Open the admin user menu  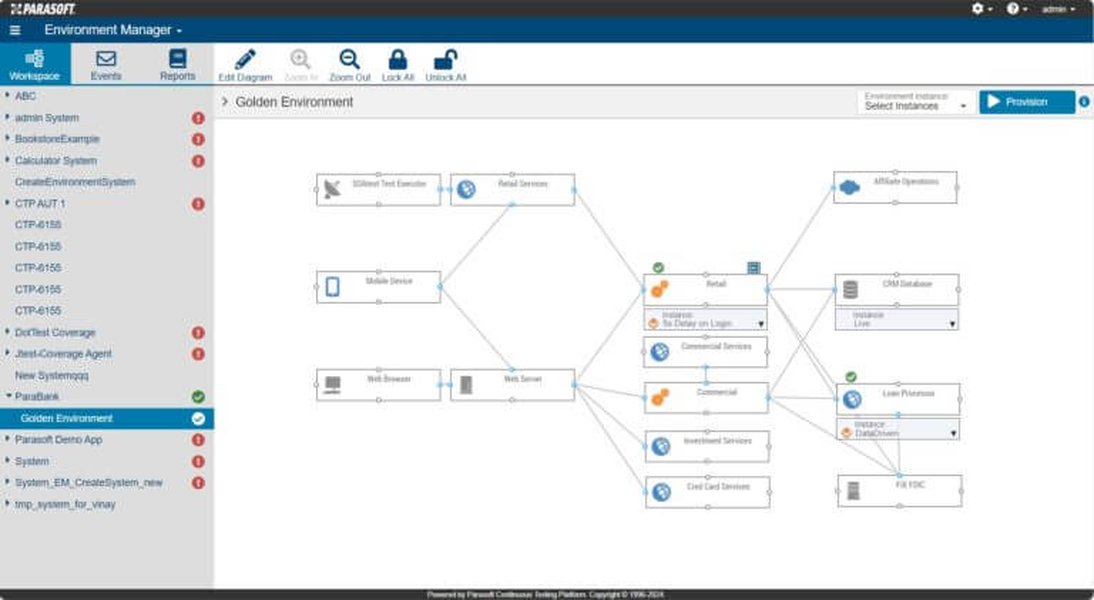coord(1058,9)
